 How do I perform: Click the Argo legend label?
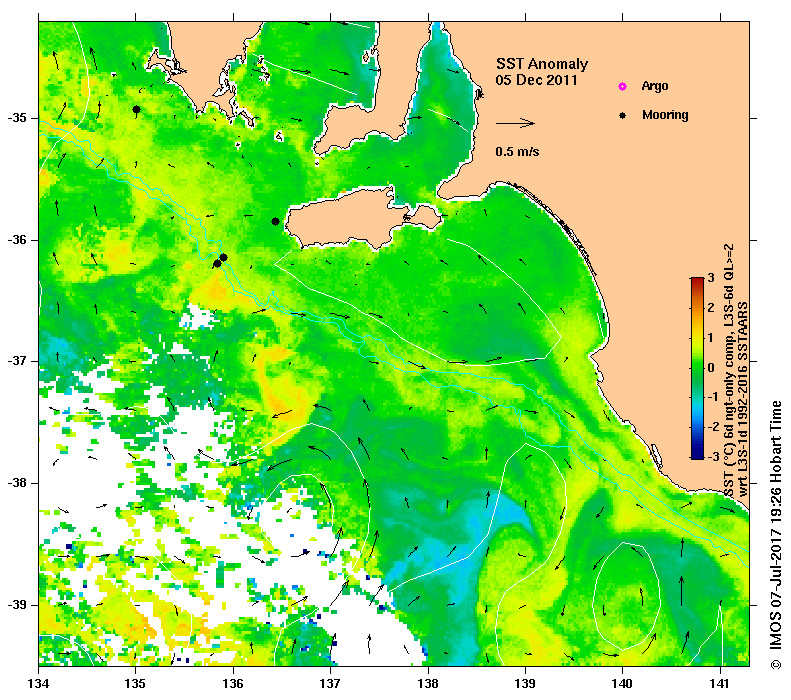point(655,86)
